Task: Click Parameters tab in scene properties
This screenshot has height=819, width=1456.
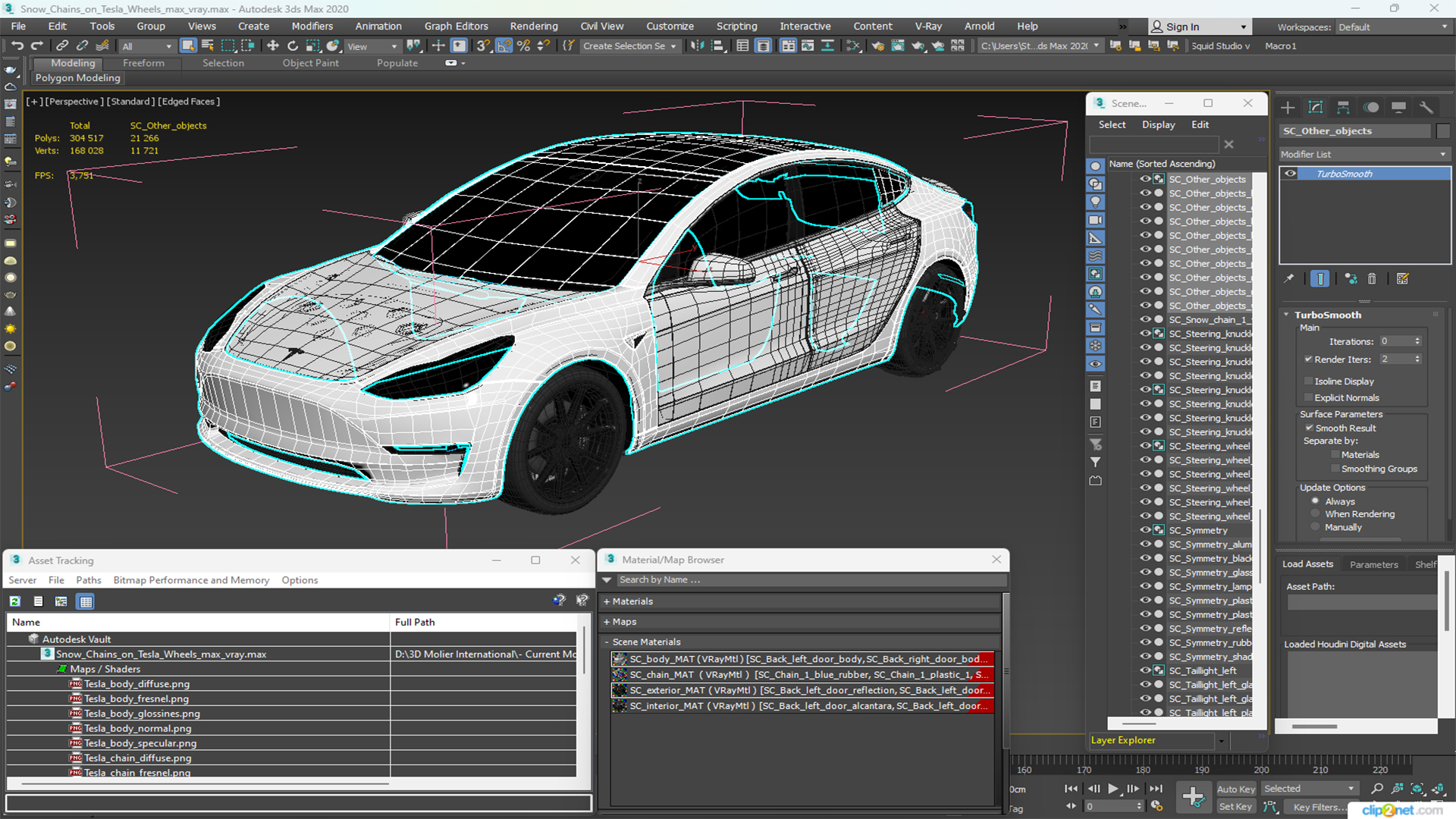Action: tap(1374, 564)
